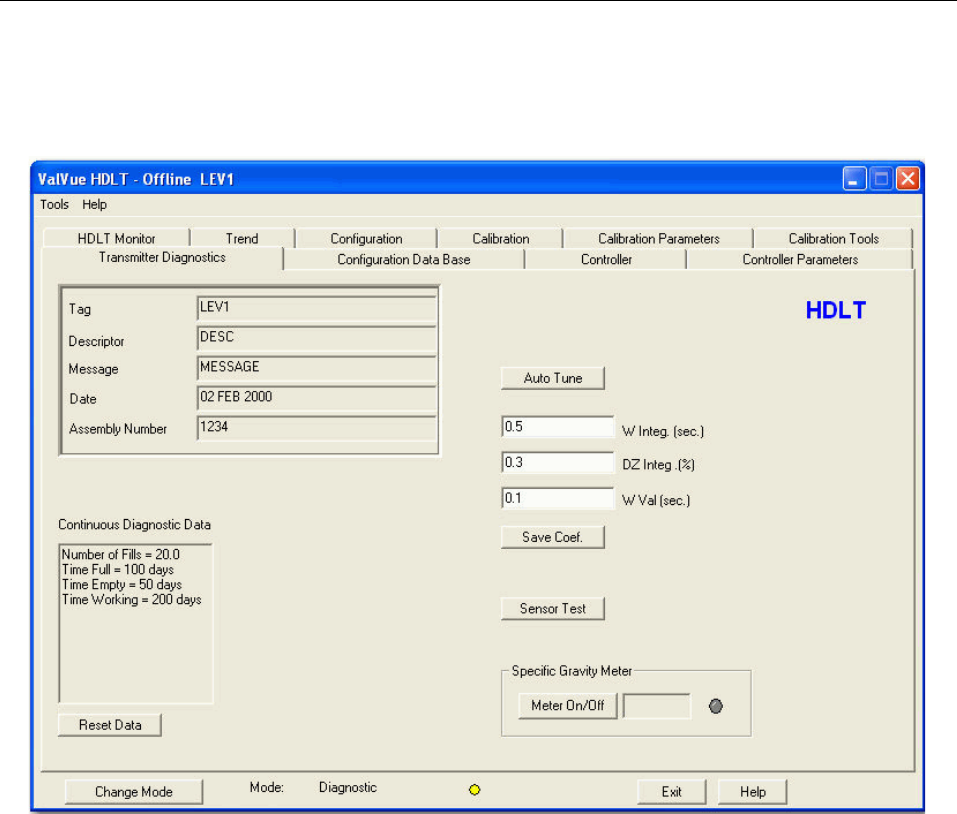Click the Auto Tune button

[553, 378]
